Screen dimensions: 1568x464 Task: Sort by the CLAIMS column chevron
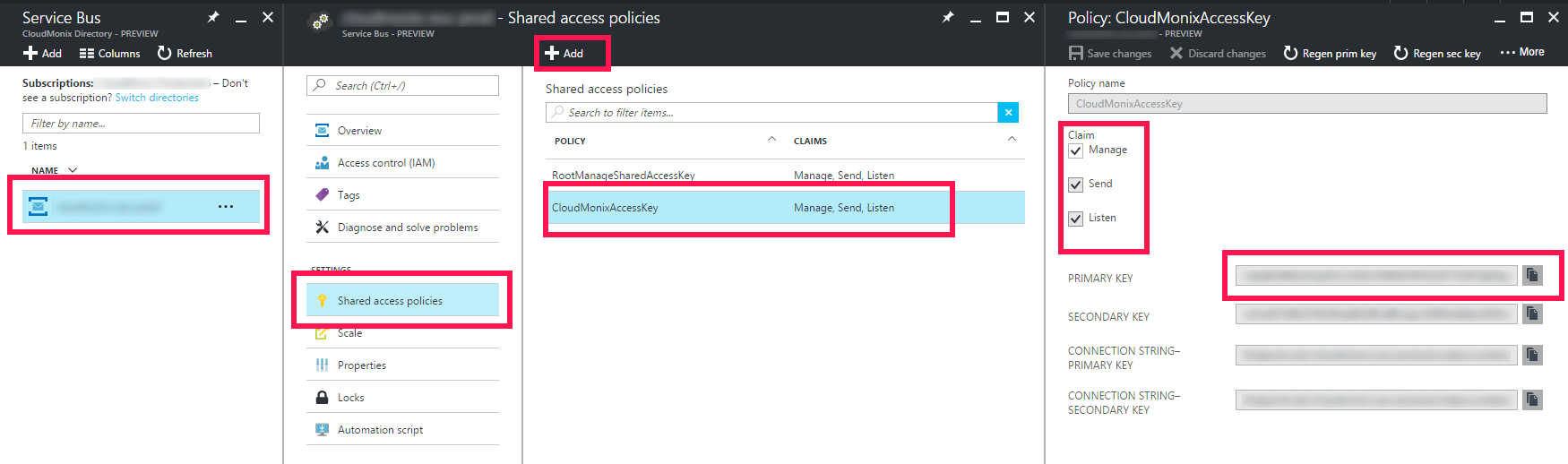tap(1012, 139)
